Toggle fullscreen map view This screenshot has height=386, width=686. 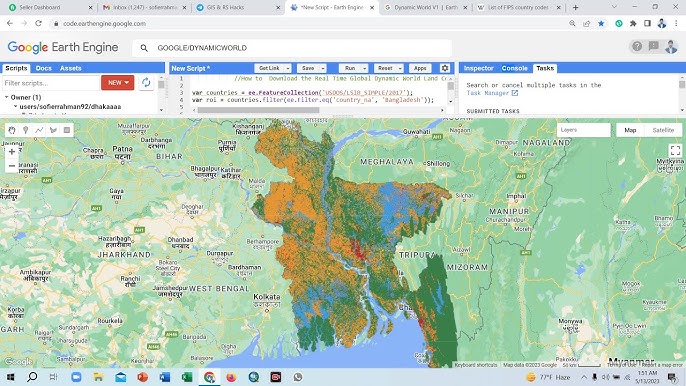(x=675, y=151)
